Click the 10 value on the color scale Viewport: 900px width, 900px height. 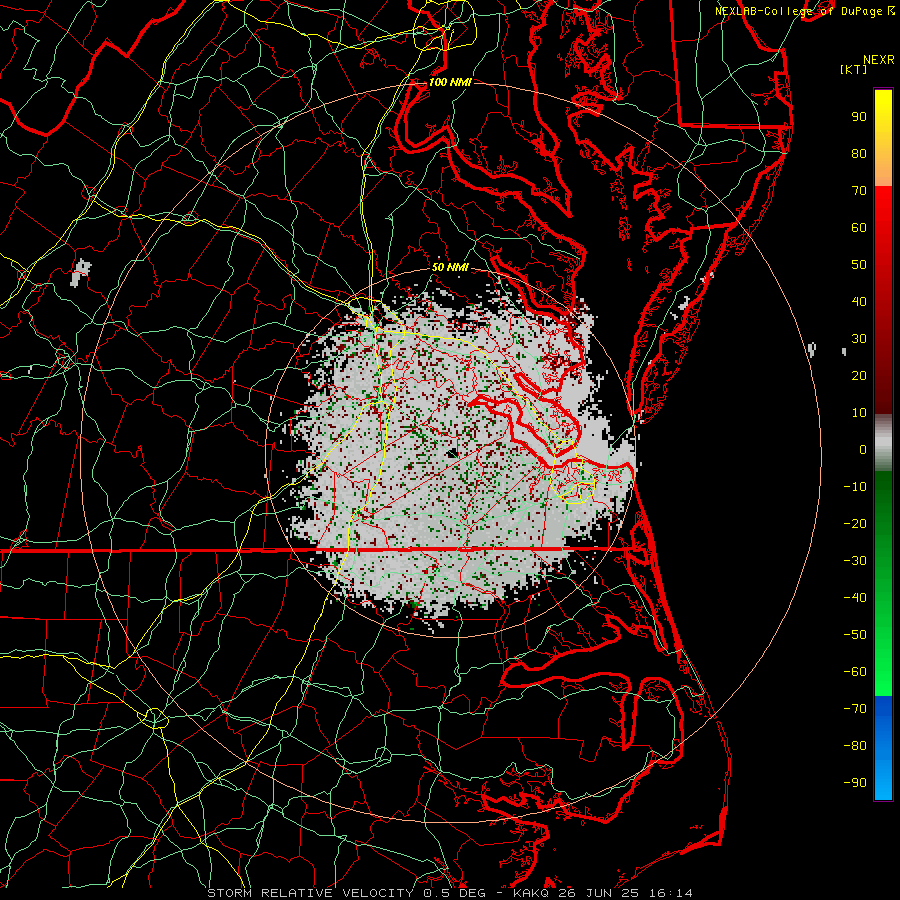(x=859, y=413)
